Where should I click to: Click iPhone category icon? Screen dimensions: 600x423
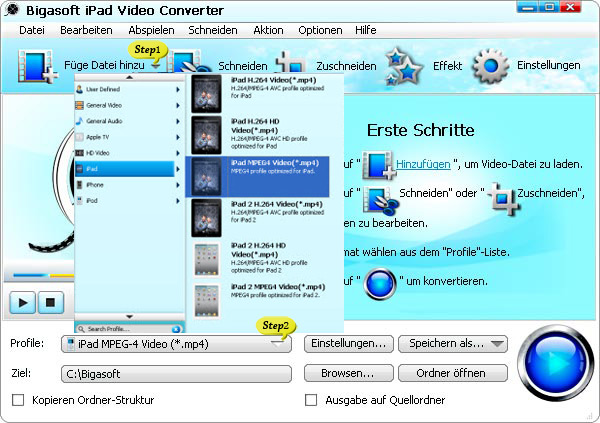[x=80, y=185]
